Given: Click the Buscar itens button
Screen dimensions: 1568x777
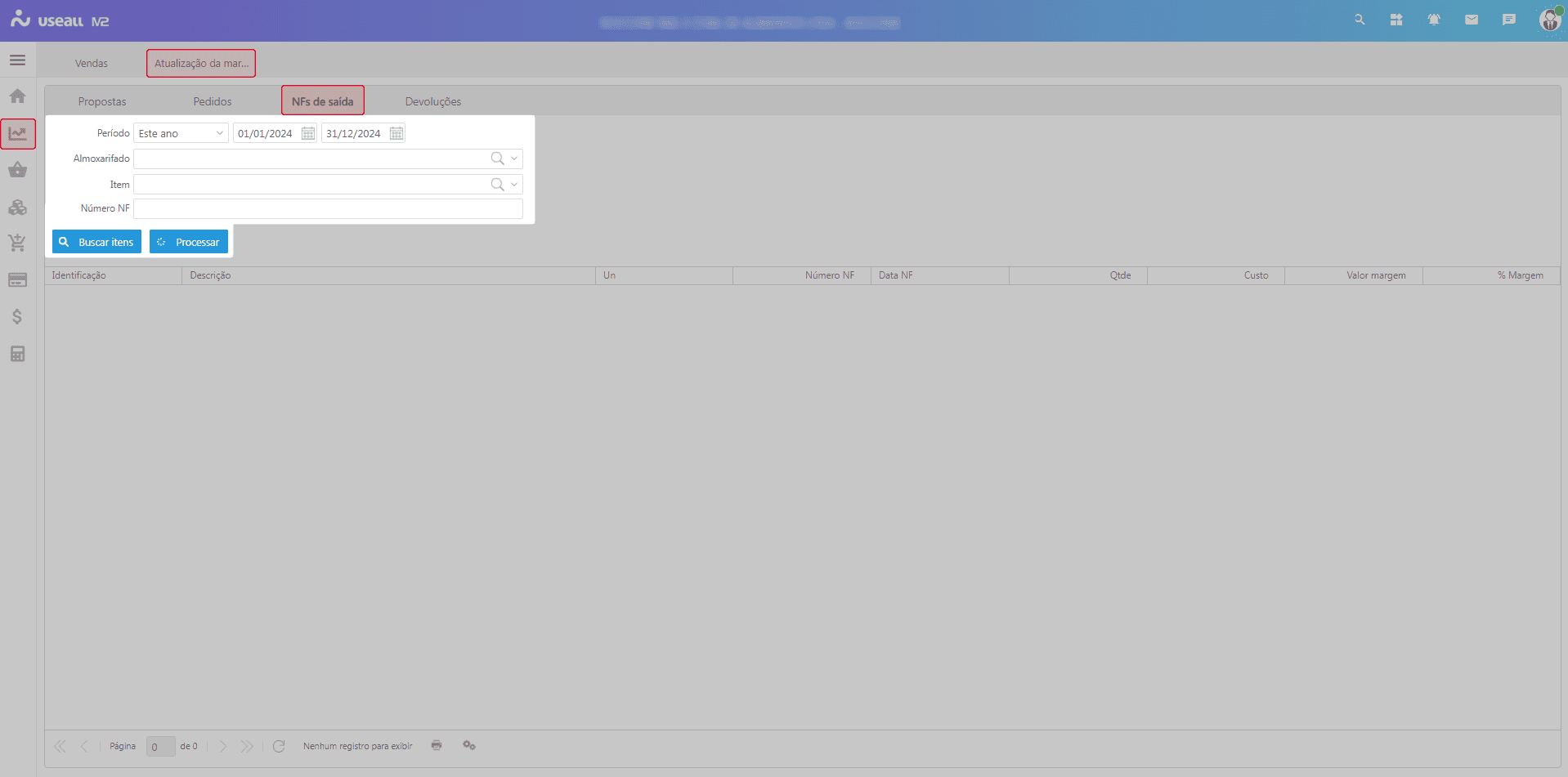Looking at the screenshot, I should point(96,242).
